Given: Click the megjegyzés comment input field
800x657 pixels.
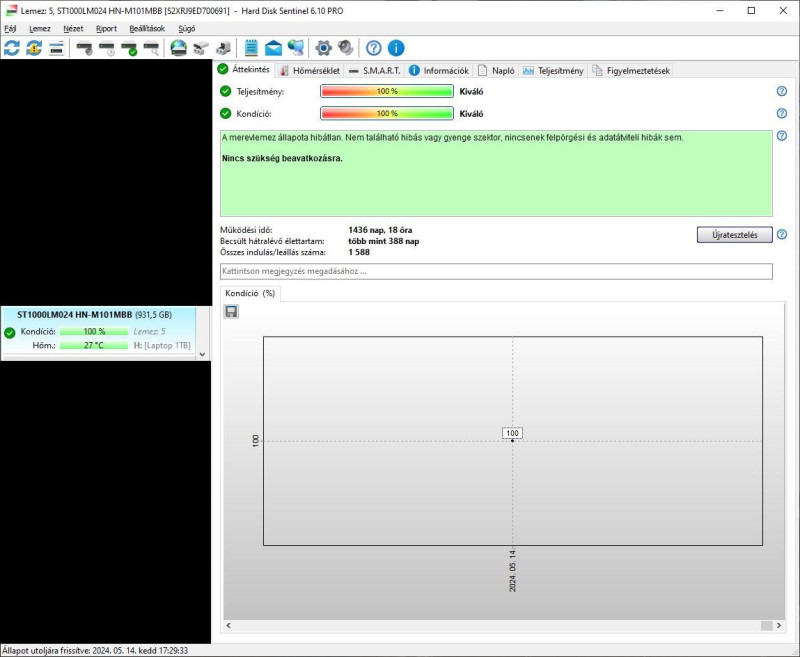Looking at the screenshot, I should pos(496,271).
